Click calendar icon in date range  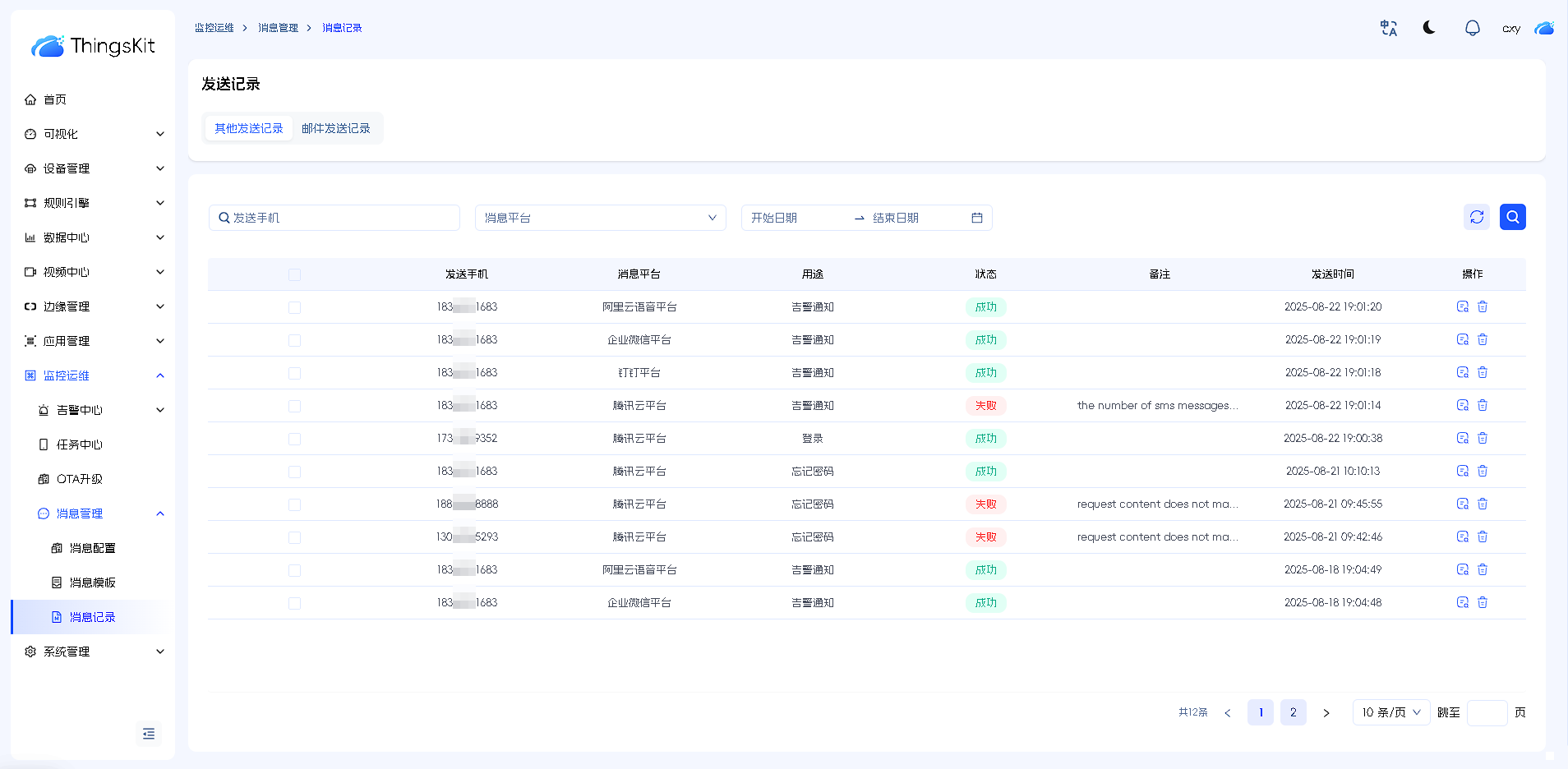pos(977,218)
